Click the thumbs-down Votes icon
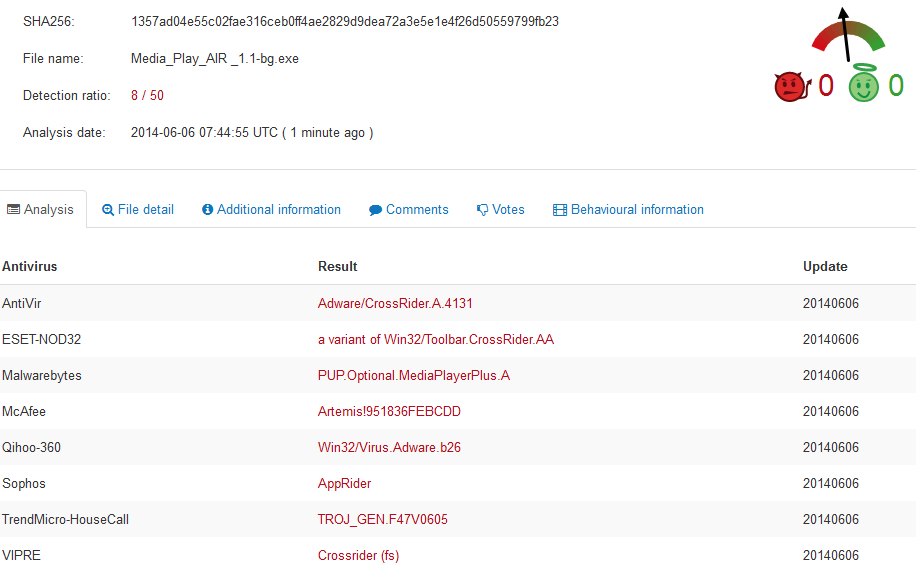Screen dimensions: 916x571 click(482, 210)
